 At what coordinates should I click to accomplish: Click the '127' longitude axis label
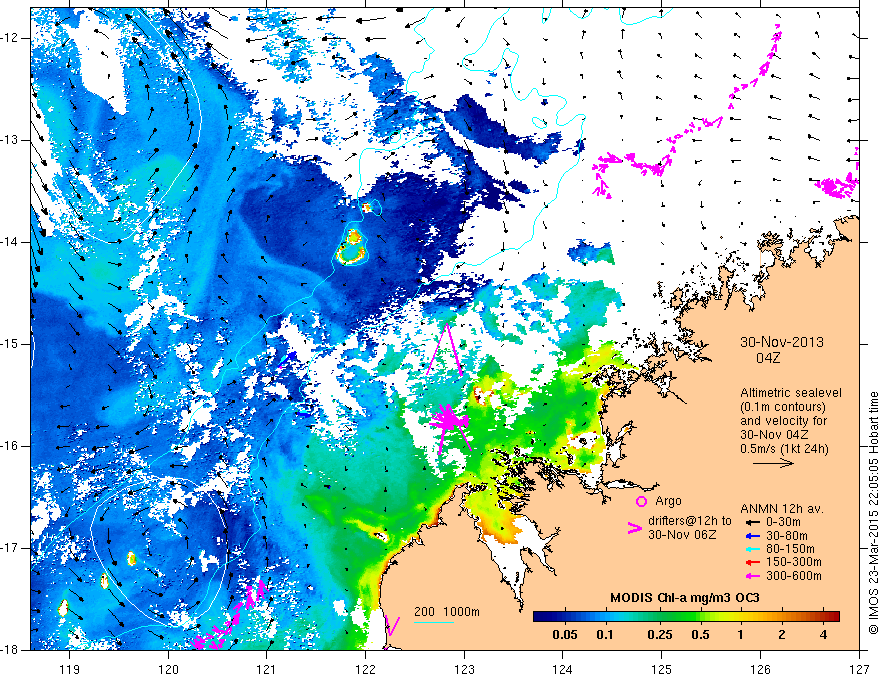pyautogui.click(x=859, y=669)
